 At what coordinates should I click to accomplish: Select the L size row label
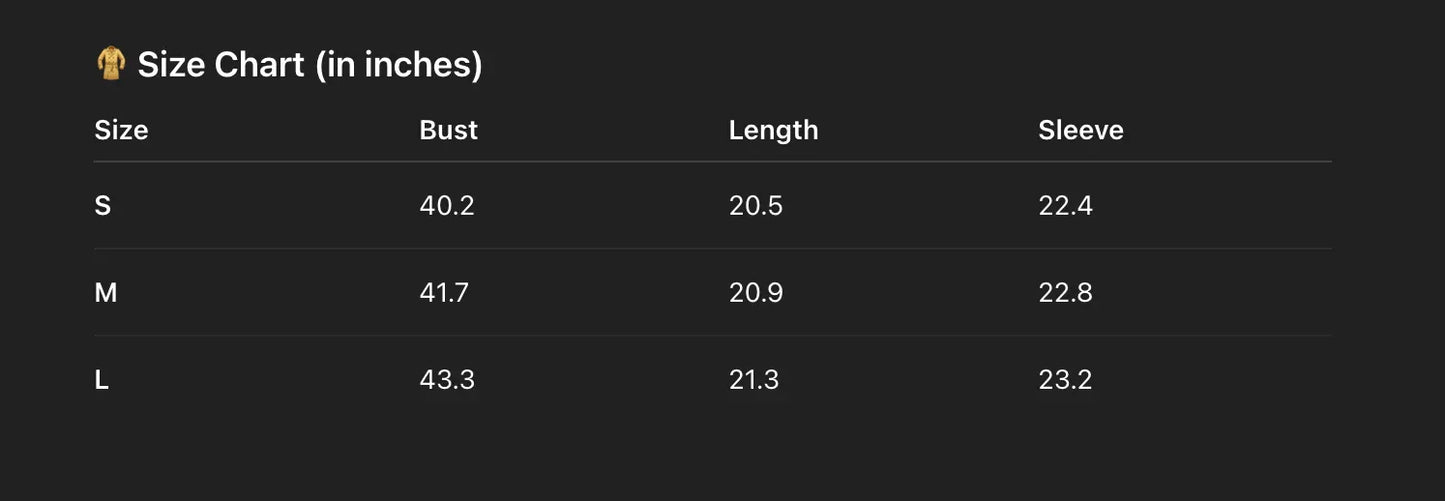(x=102, y=380)
